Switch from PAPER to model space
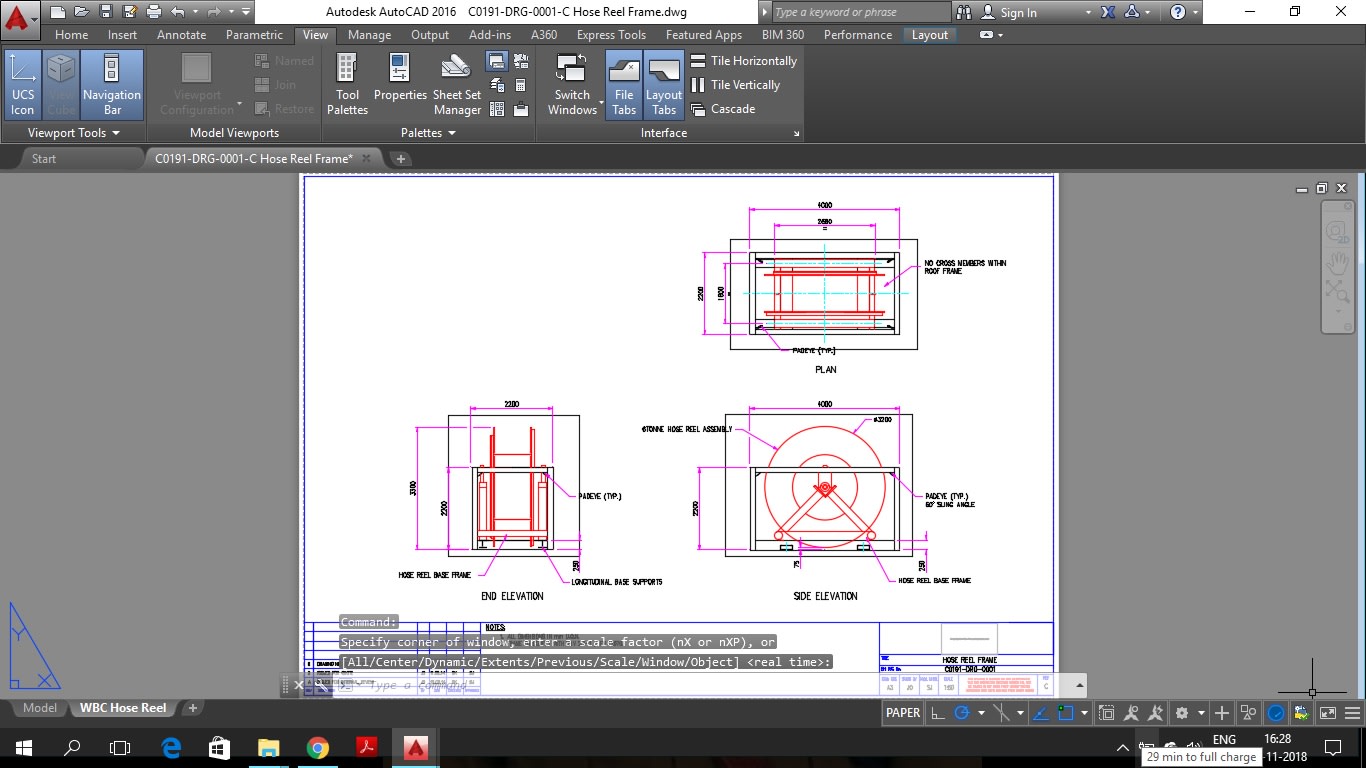1366x768 pixels. coord(901,712)
